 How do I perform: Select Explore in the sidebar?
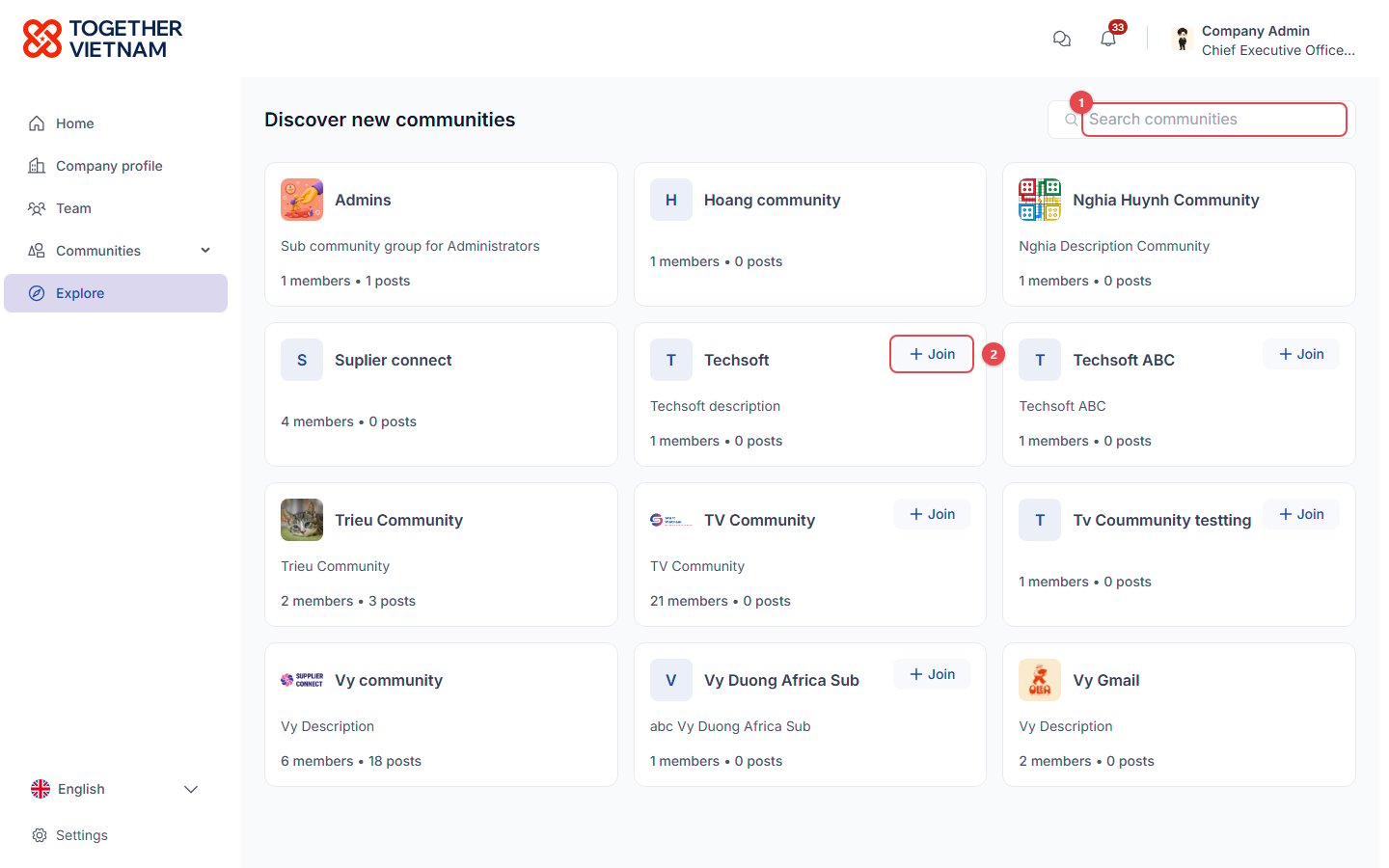[116, 293]
